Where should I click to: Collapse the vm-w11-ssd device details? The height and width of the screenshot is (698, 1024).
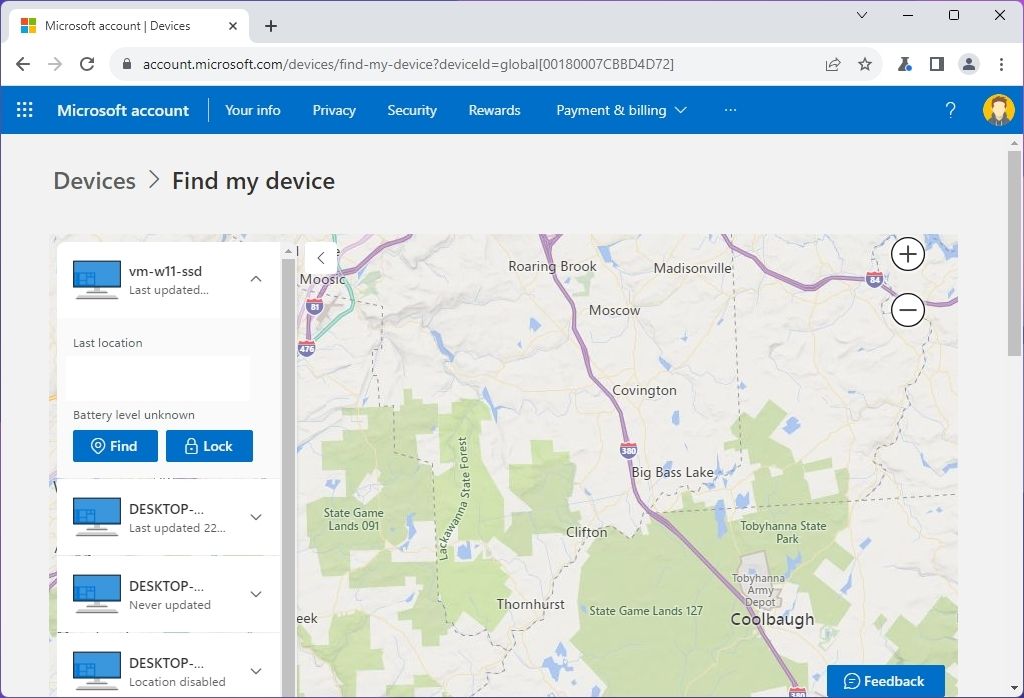[255, 279]
